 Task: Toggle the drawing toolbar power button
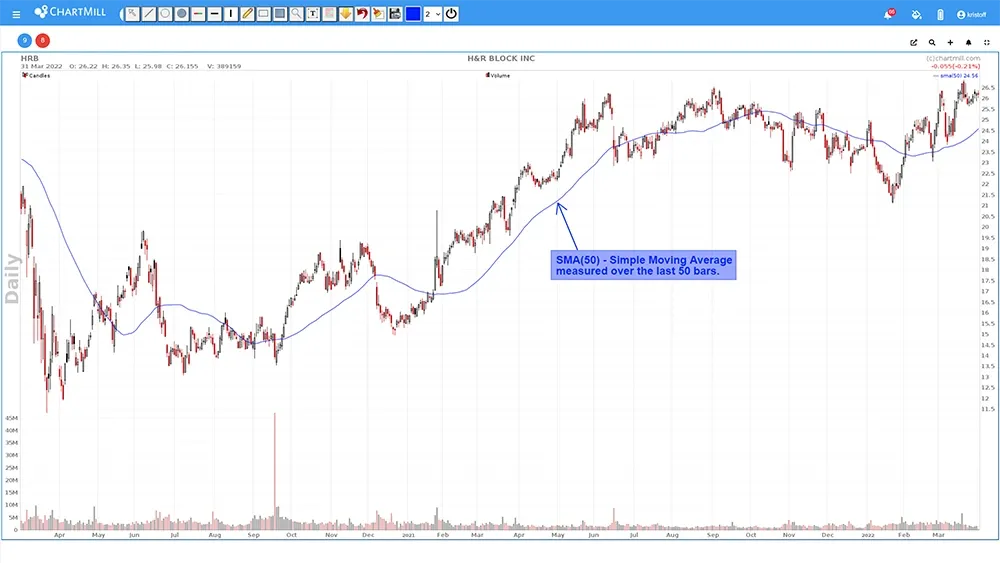coord(451,13)
